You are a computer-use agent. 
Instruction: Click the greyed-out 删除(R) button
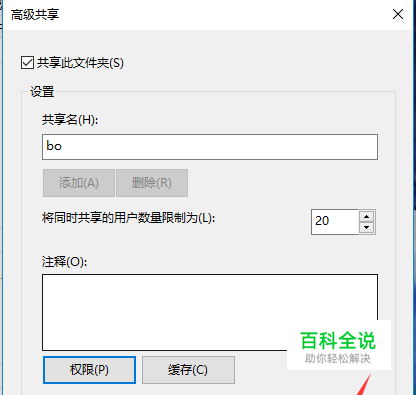coord(152,183)
